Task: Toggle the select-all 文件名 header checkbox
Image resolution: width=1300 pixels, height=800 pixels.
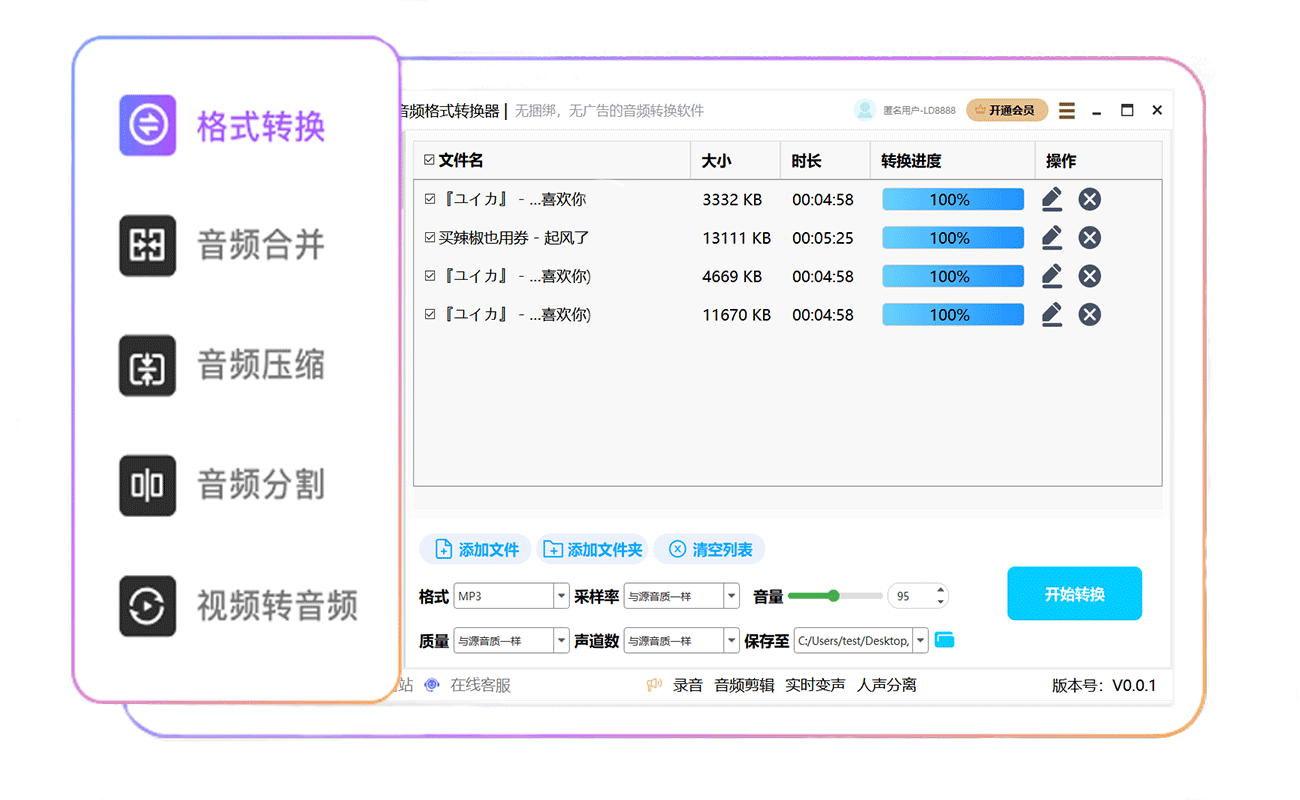Action: 429,160
